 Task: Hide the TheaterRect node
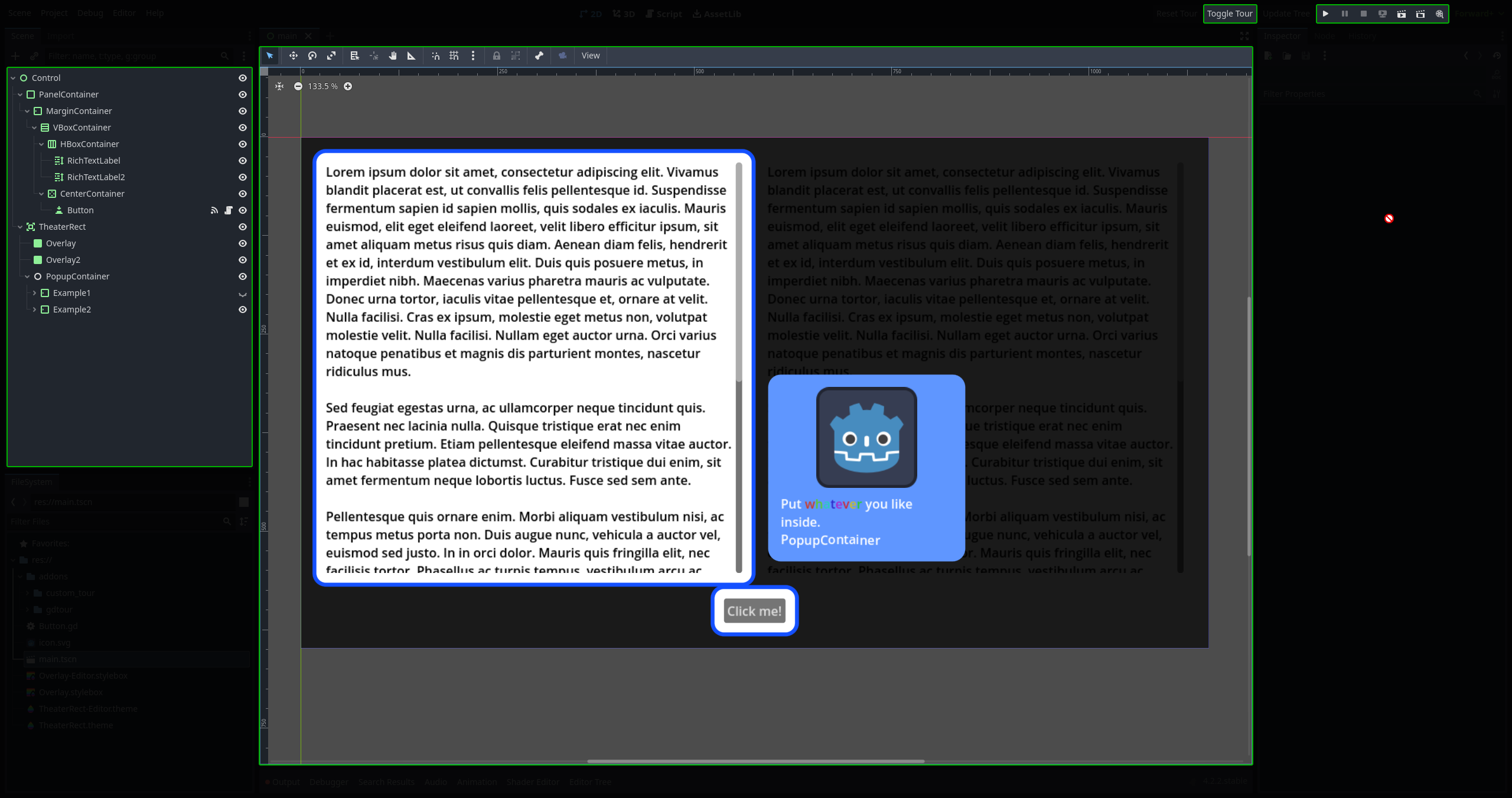[242, 227]
